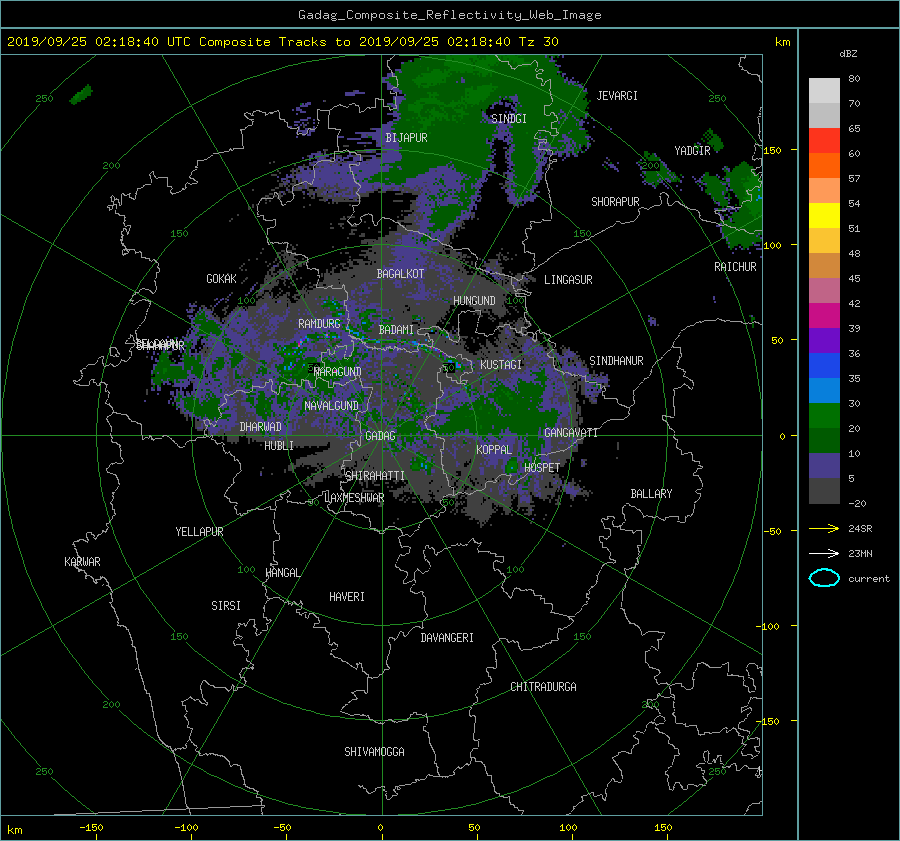Click the HUBLI city label
This screenshot has width=900, height=841.
click(x=279, y=446)
